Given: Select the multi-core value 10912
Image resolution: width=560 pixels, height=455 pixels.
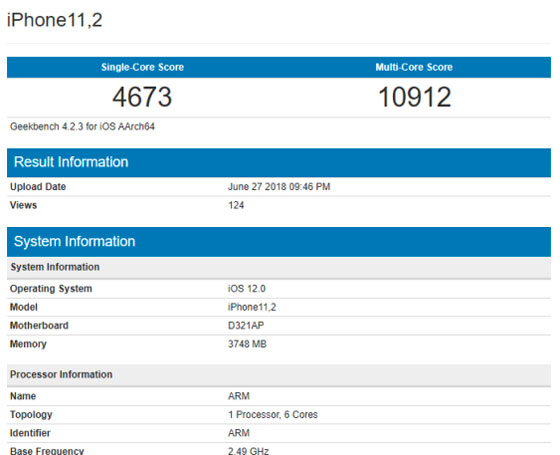Looking at the screenshot, I should point(414,97).
